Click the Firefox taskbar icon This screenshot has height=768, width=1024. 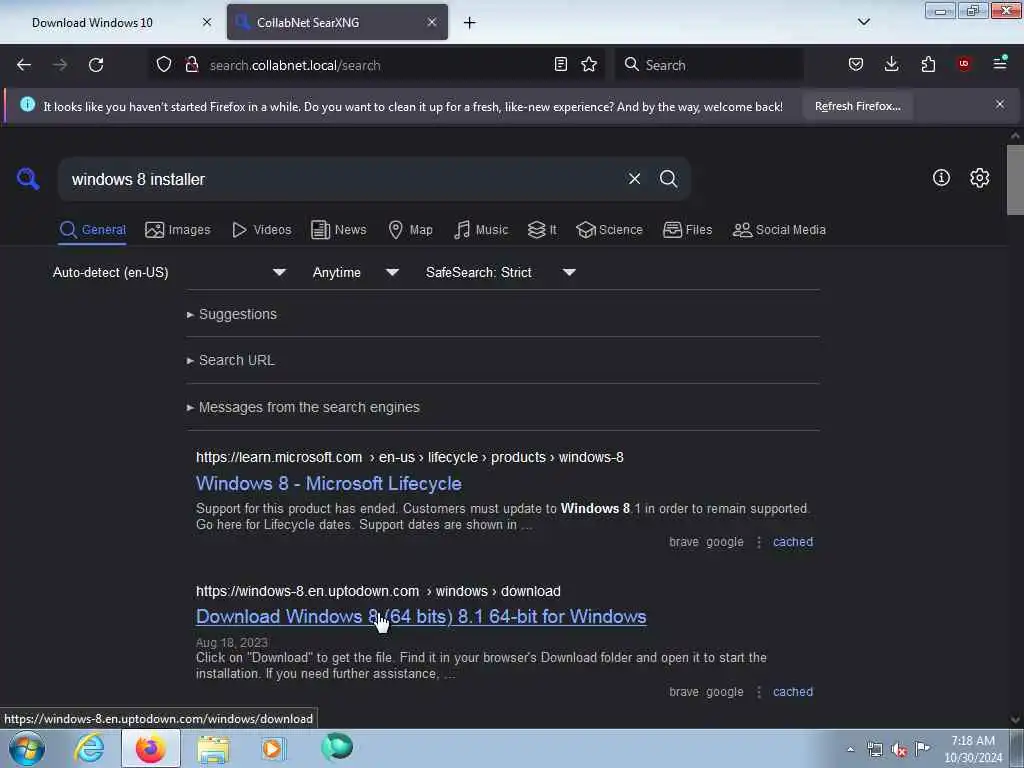tap(151, 748)
